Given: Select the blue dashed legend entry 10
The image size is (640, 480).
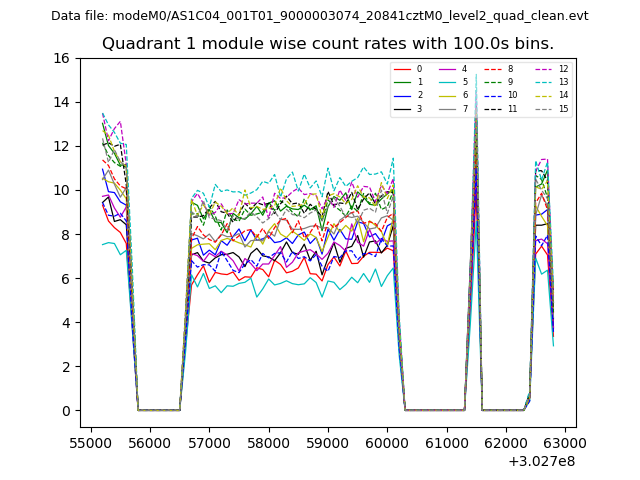Looking at the screenshot, I should click(x=500, y=95).
